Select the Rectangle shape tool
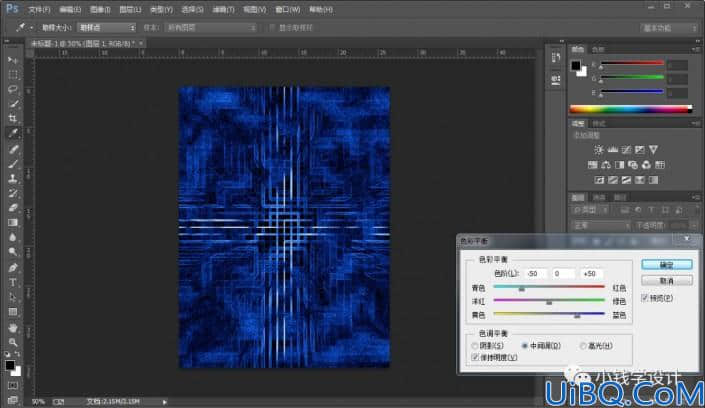 13,312
